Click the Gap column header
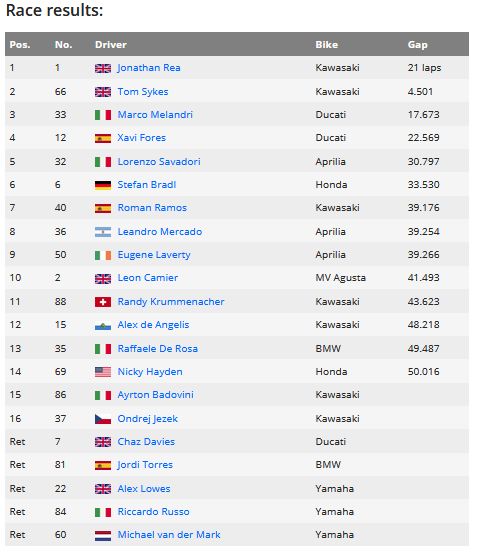484x557 pixels. (417, 45)
